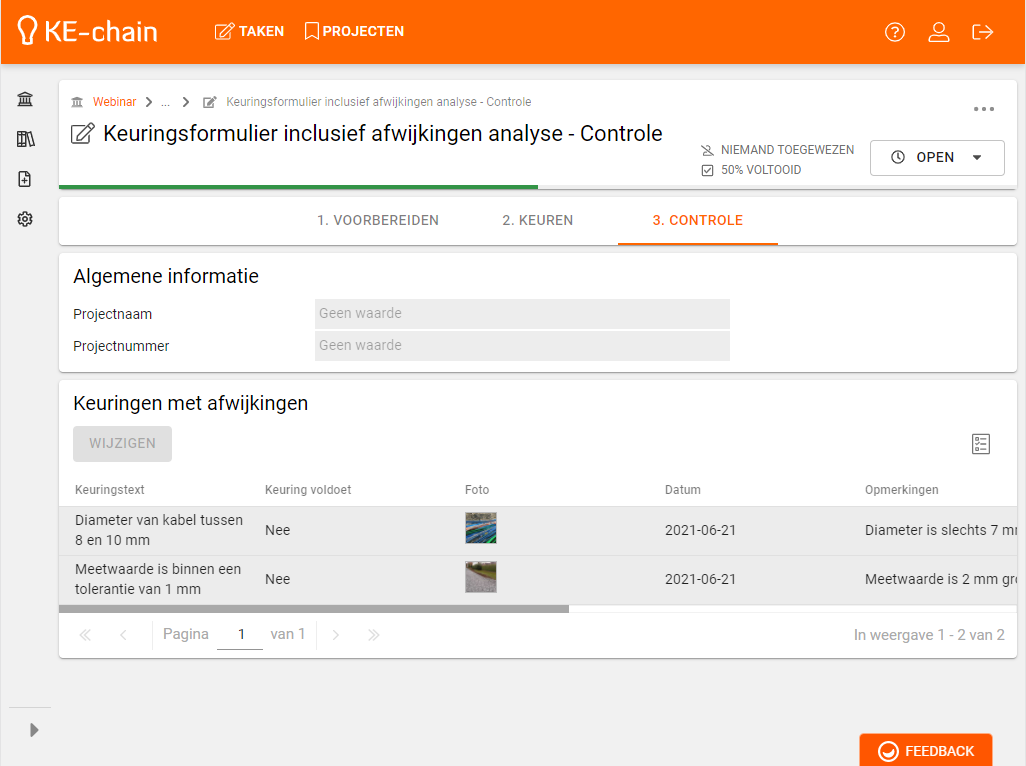1026x766 pixels.
Task: Switch to the 1. VOORBEREIDEN tab
Action: (378, 221)
